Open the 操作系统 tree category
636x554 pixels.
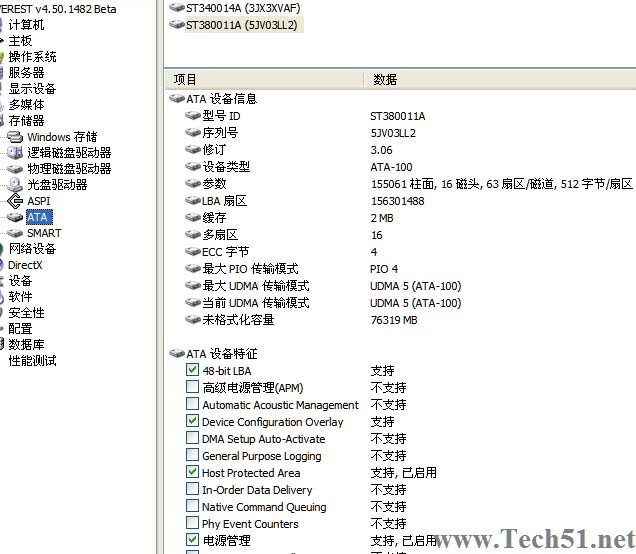tap(32, 57)
